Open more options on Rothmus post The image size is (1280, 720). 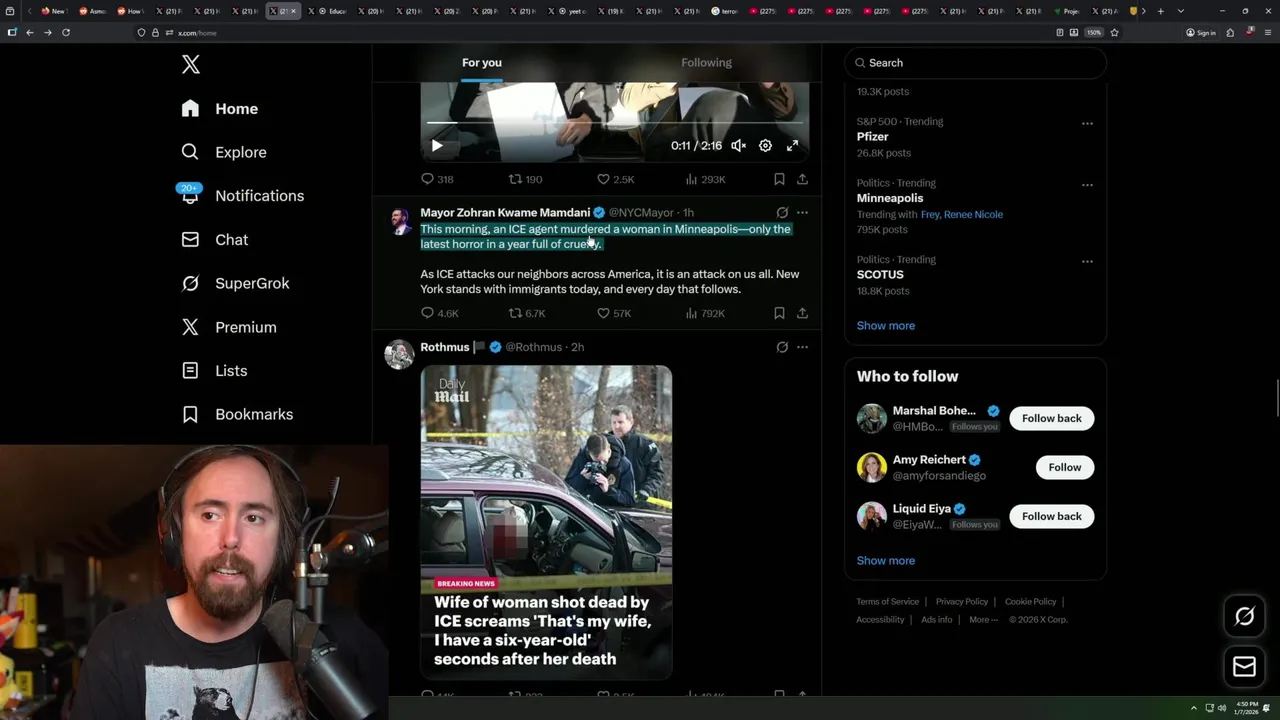tap(802, 347)
